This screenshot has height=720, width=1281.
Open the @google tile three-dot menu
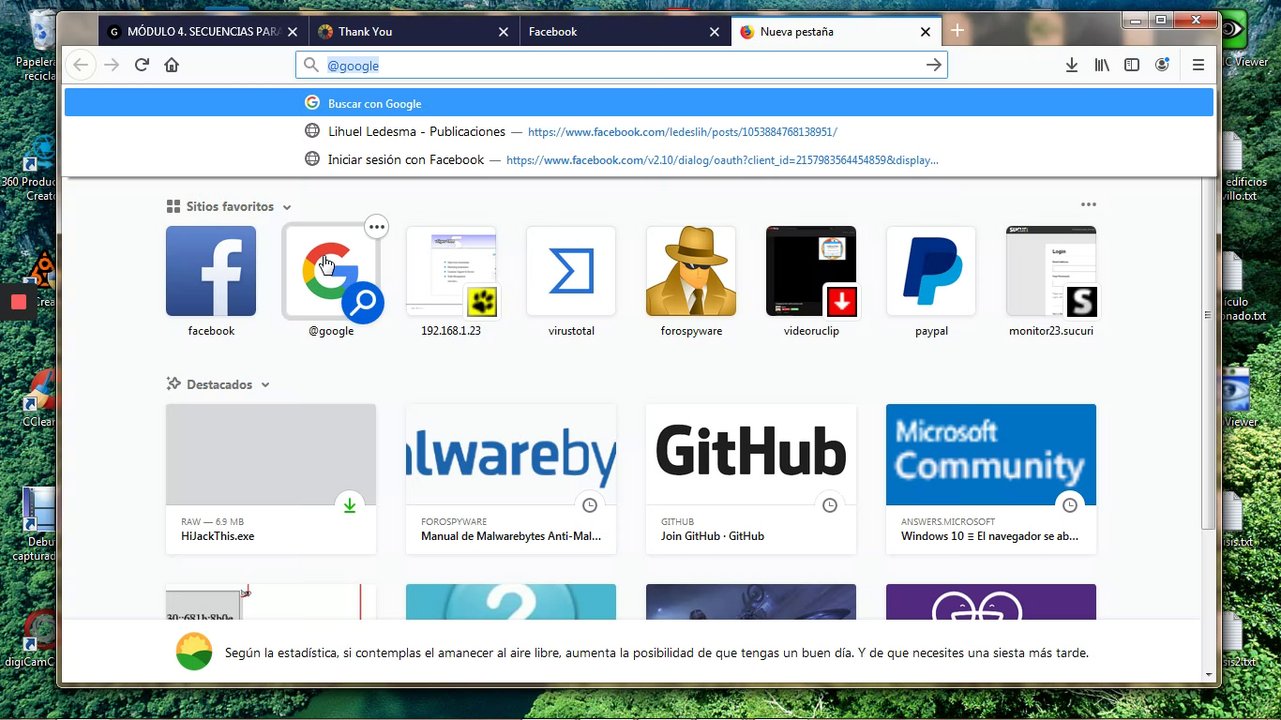point(376,227)
